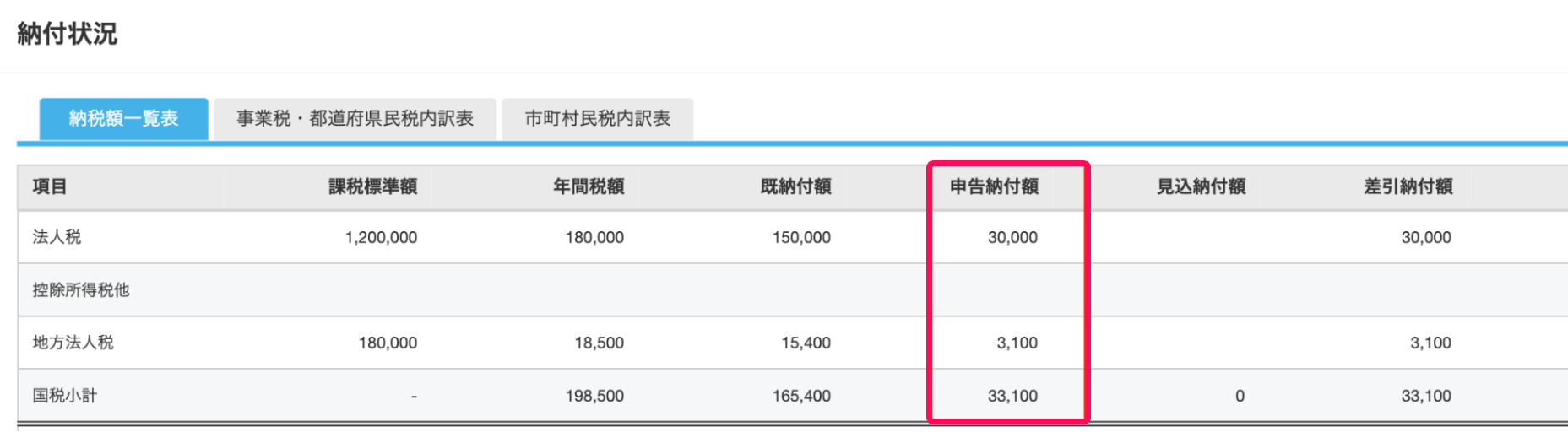Click 法人税 課税標準額 value 1,200,000
The width and height of the screenshot is (1568, 432).
point(381,238)
